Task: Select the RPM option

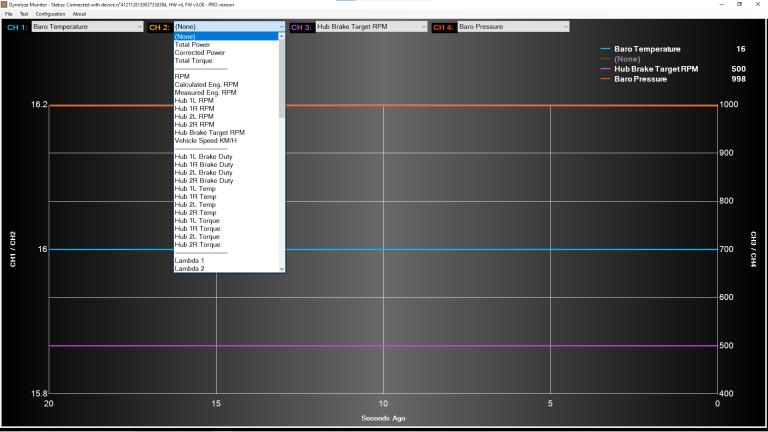Action: point(226,77)
